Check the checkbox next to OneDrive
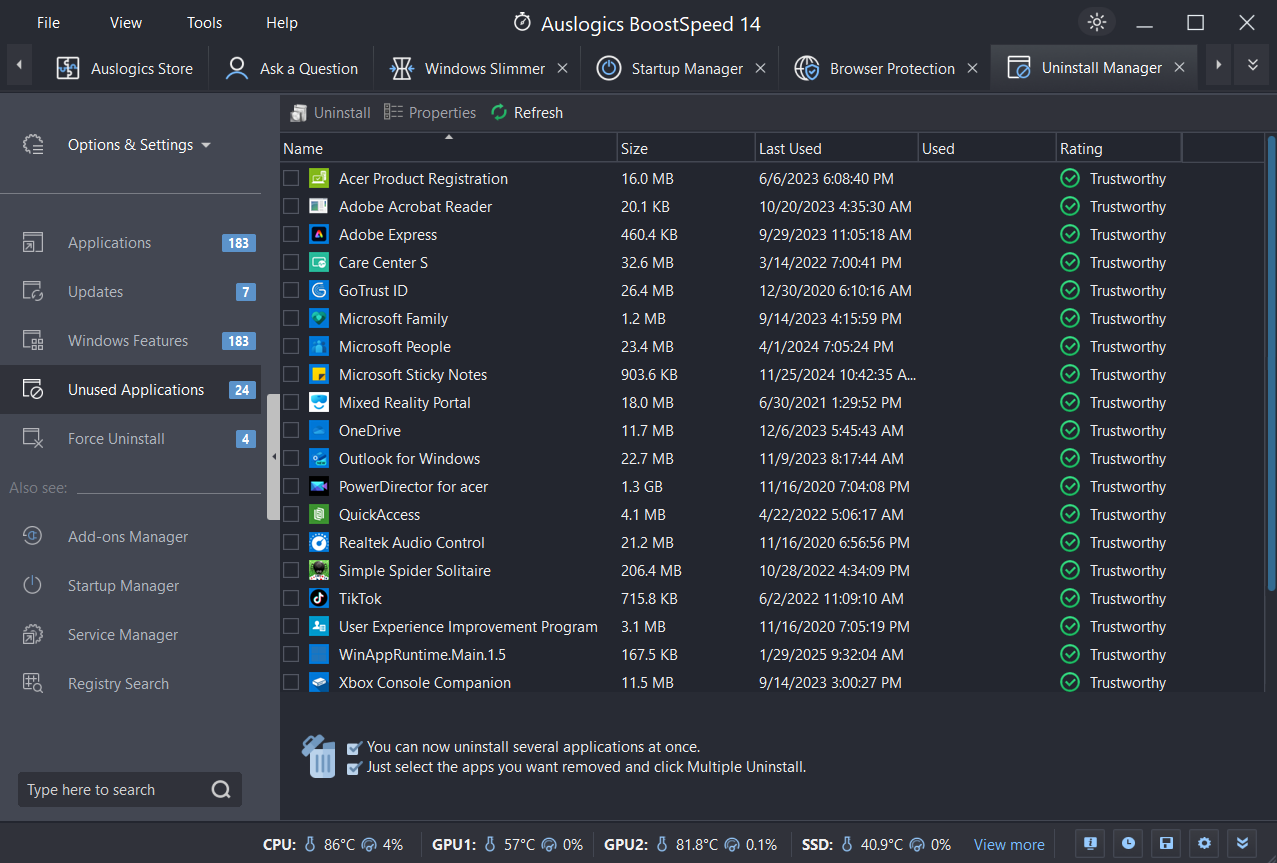 (291, 430)
